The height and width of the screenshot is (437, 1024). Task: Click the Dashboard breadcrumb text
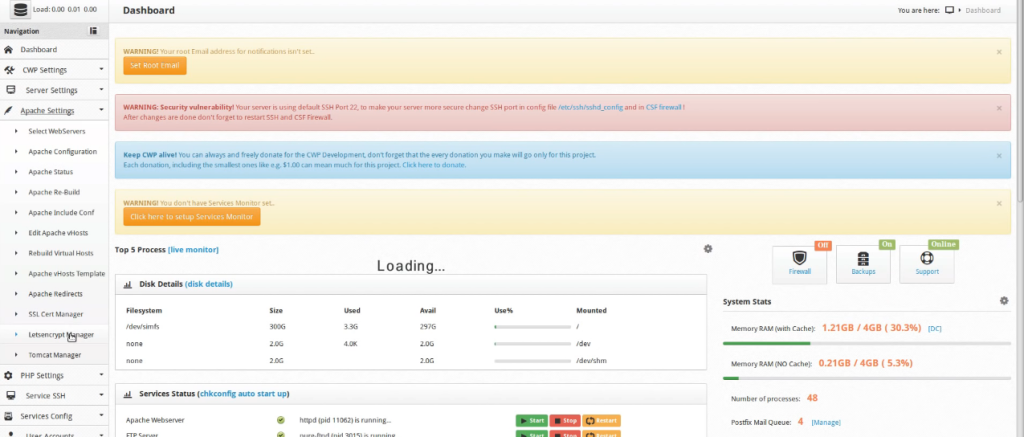(x=983, y=10)
